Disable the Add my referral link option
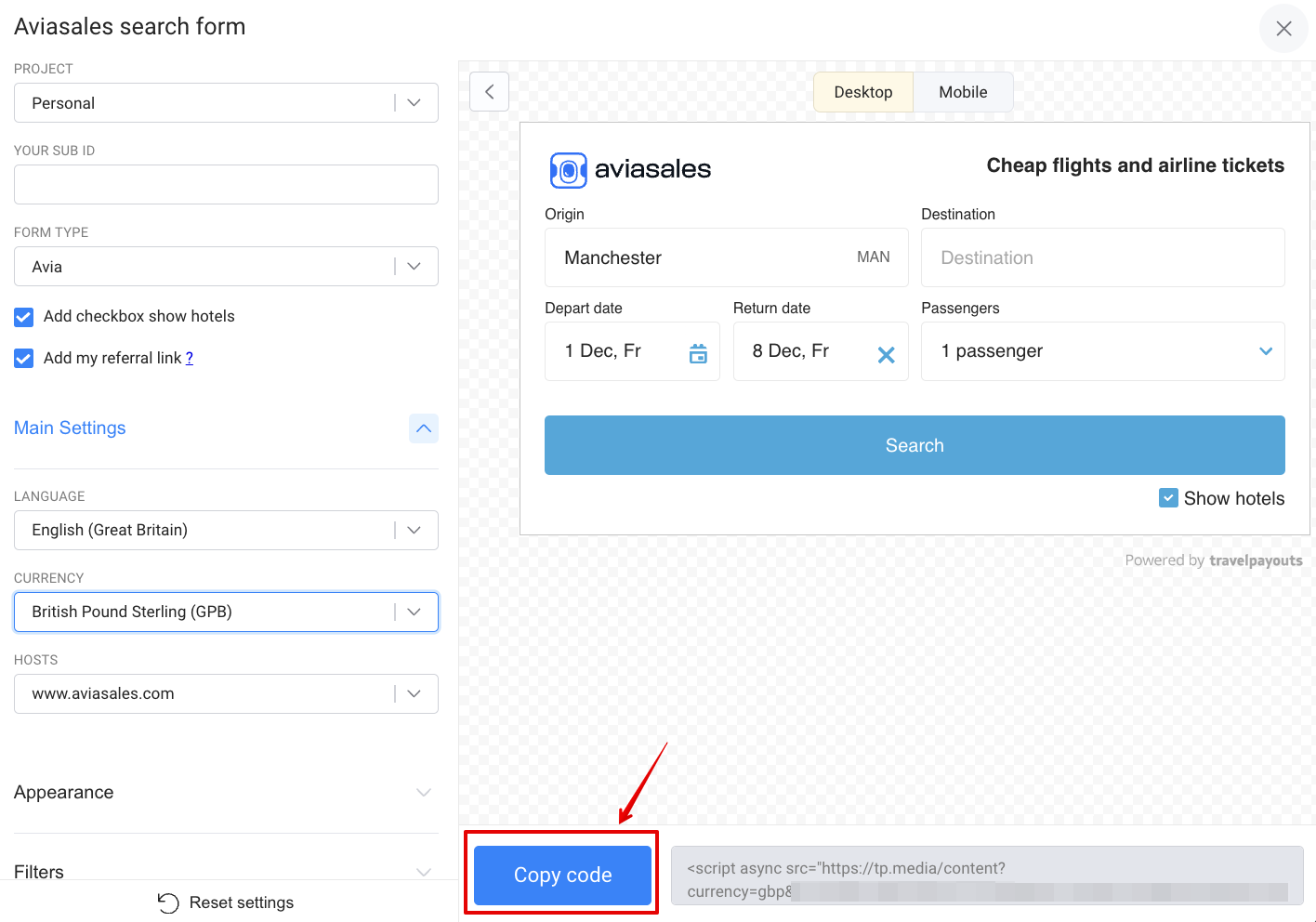The image size is (1316, 922). coord(23,358)
